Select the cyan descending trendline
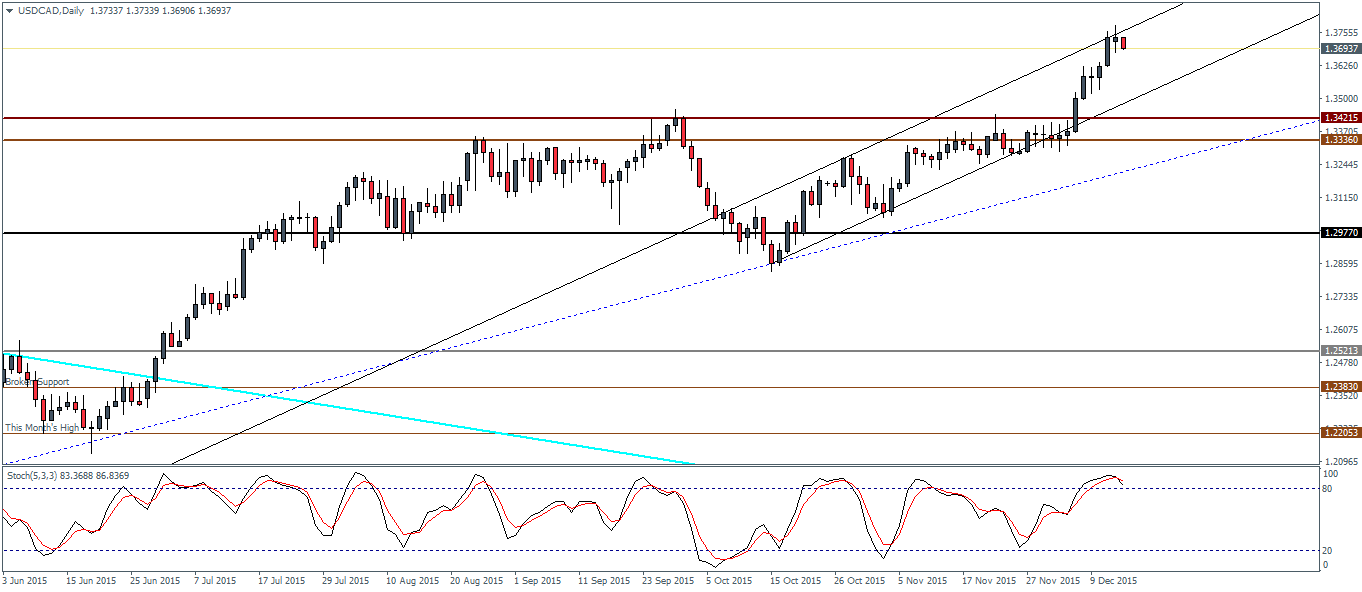The width and height of the screenshot is (1362, 592). click(x=400, y=411)
